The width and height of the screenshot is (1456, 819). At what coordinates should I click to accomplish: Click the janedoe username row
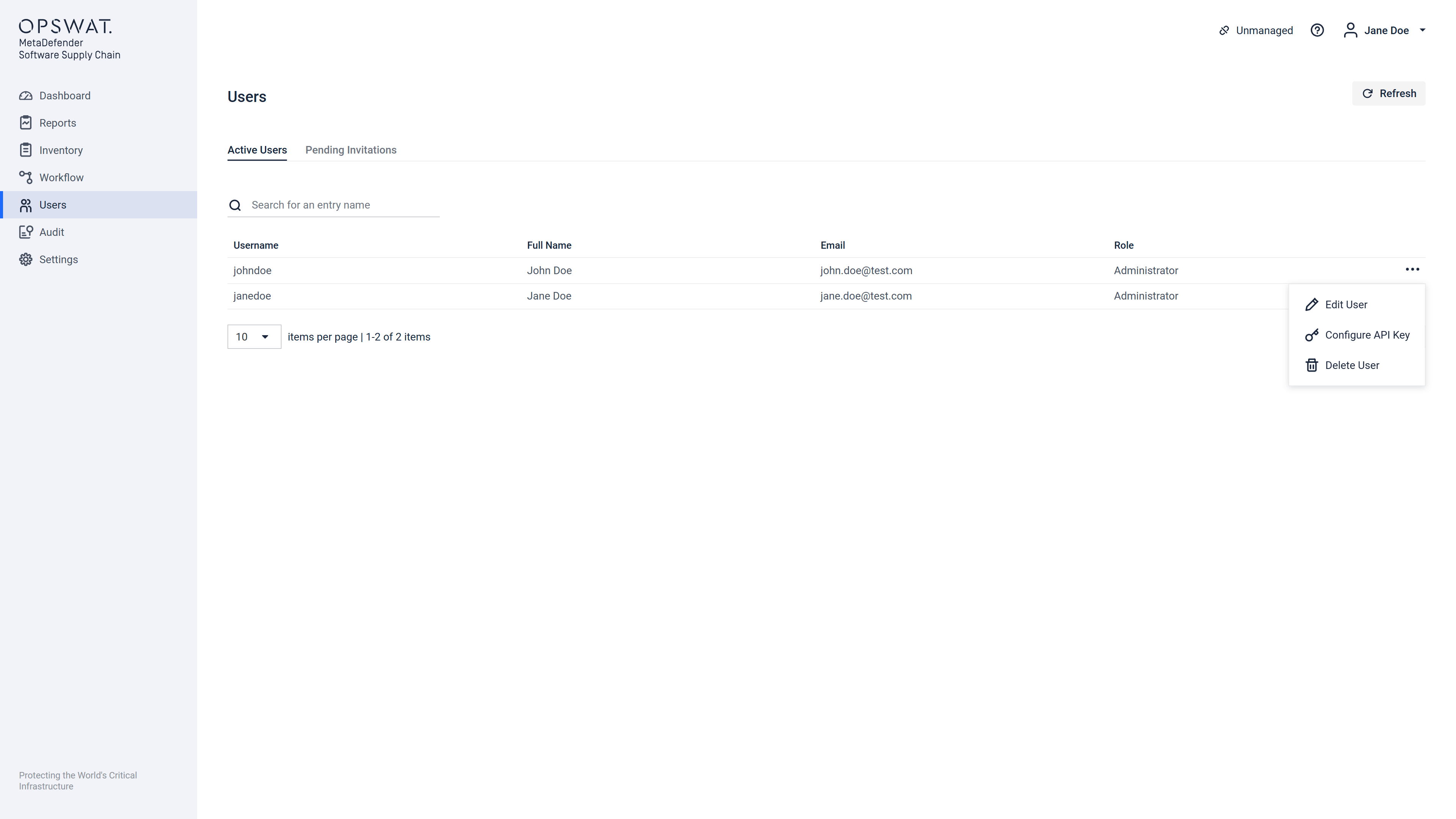pyautogui.click(x=252, y=296)
